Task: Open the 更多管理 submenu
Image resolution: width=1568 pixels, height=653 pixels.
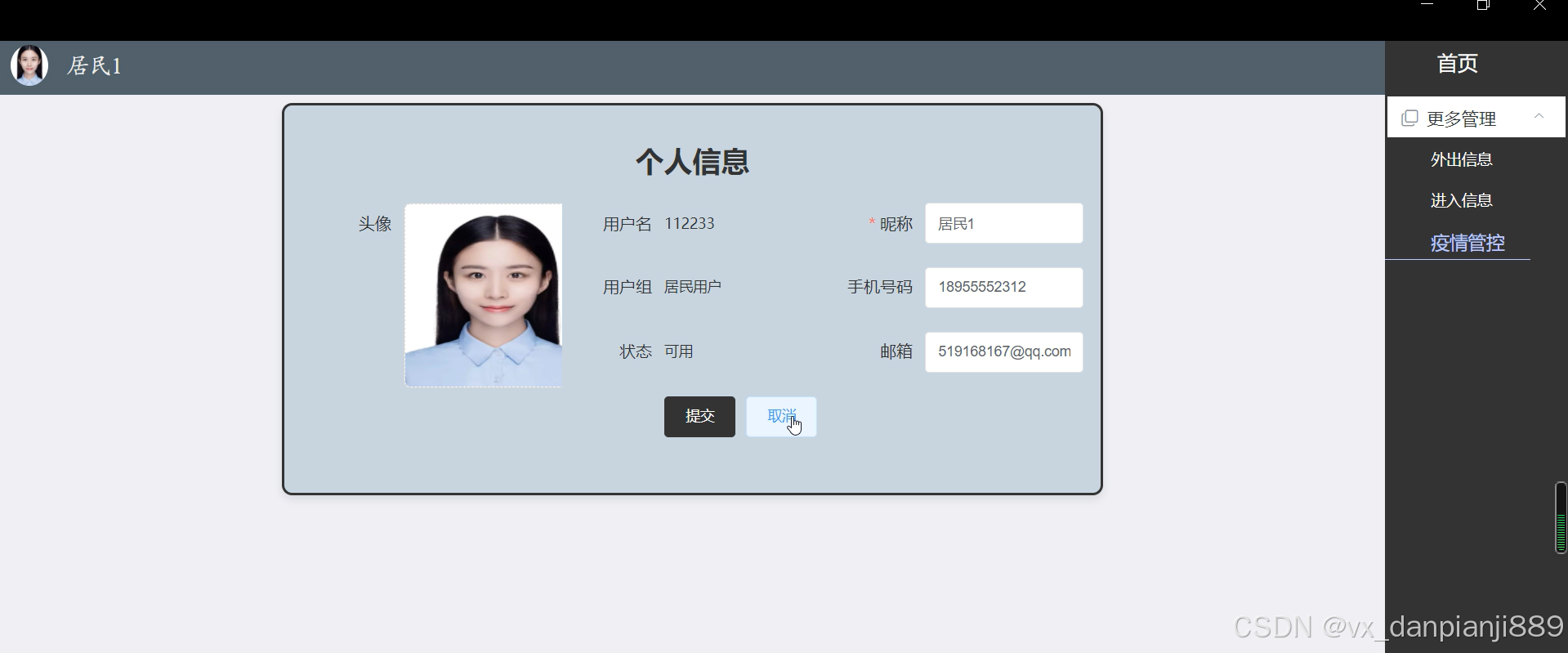Action: click(1476, 118)
